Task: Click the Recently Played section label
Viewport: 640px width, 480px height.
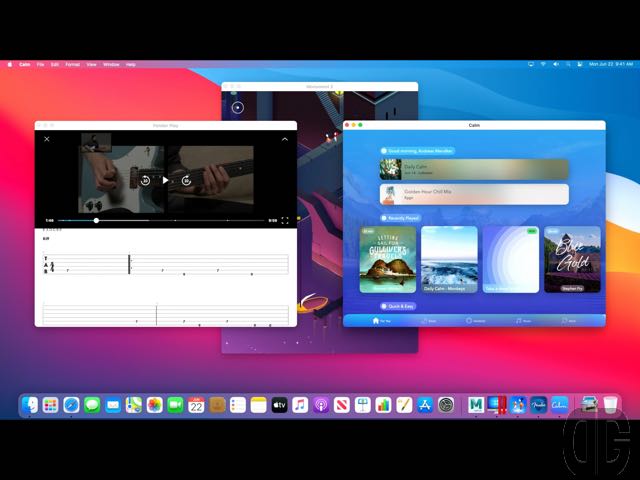Action: click(400, 218)
